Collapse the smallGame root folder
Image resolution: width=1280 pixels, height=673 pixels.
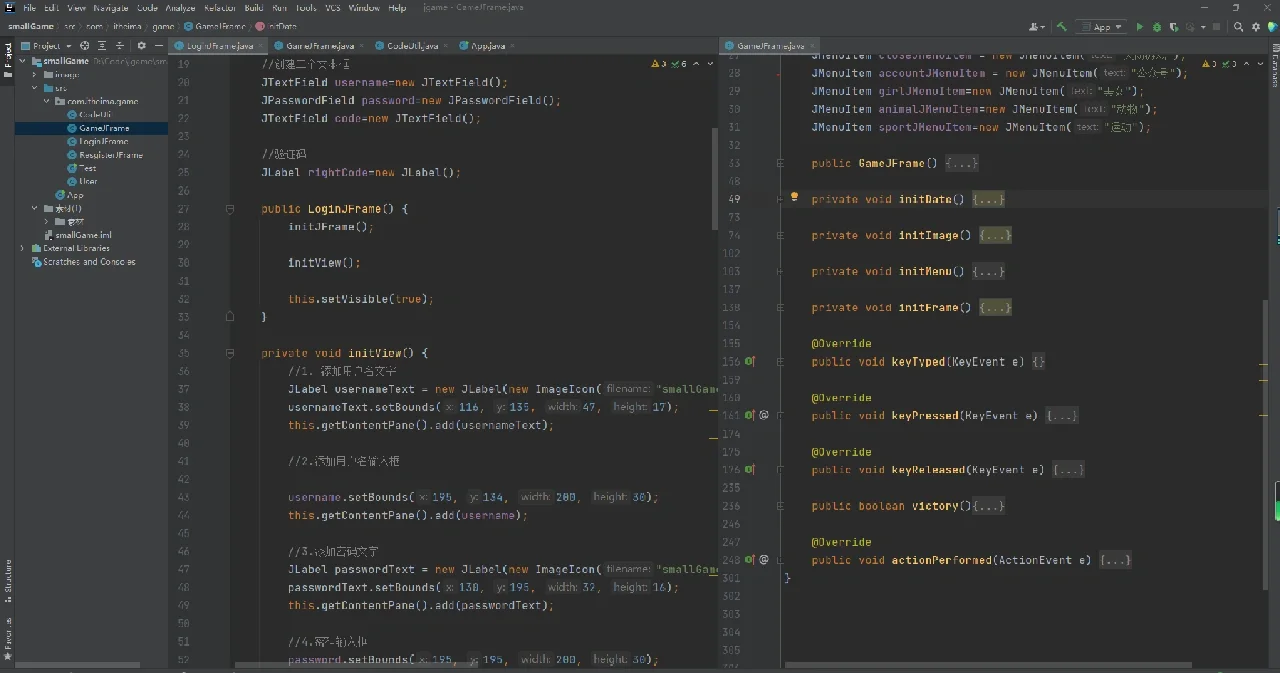(23, 60)
